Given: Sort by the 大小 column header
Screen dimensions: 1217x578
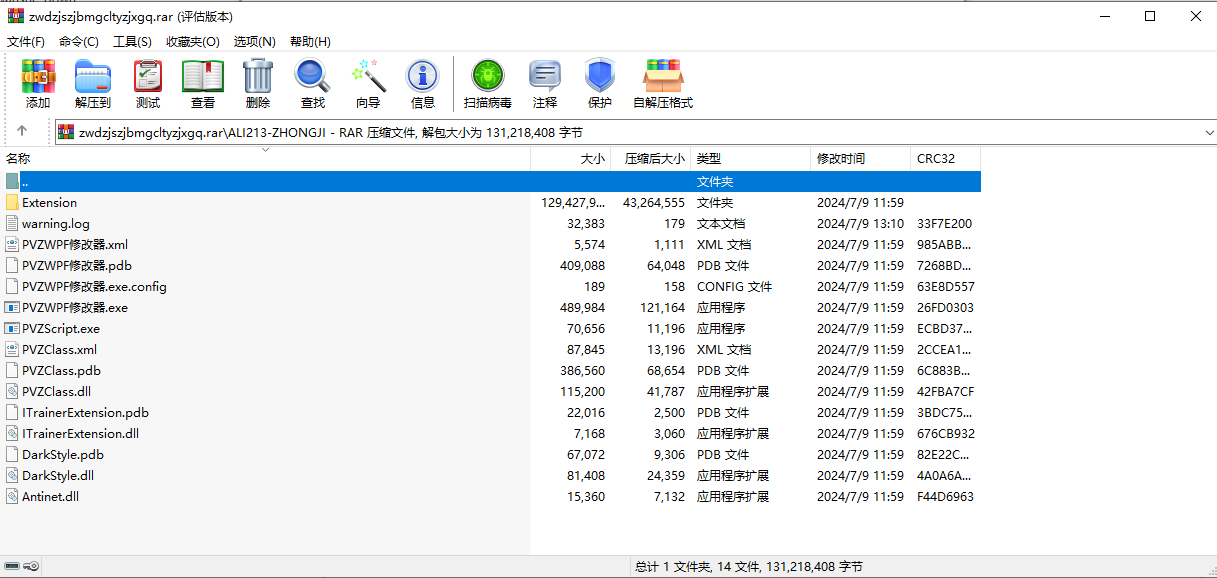Looking at the screenshot, I should [x=571, y=159].
